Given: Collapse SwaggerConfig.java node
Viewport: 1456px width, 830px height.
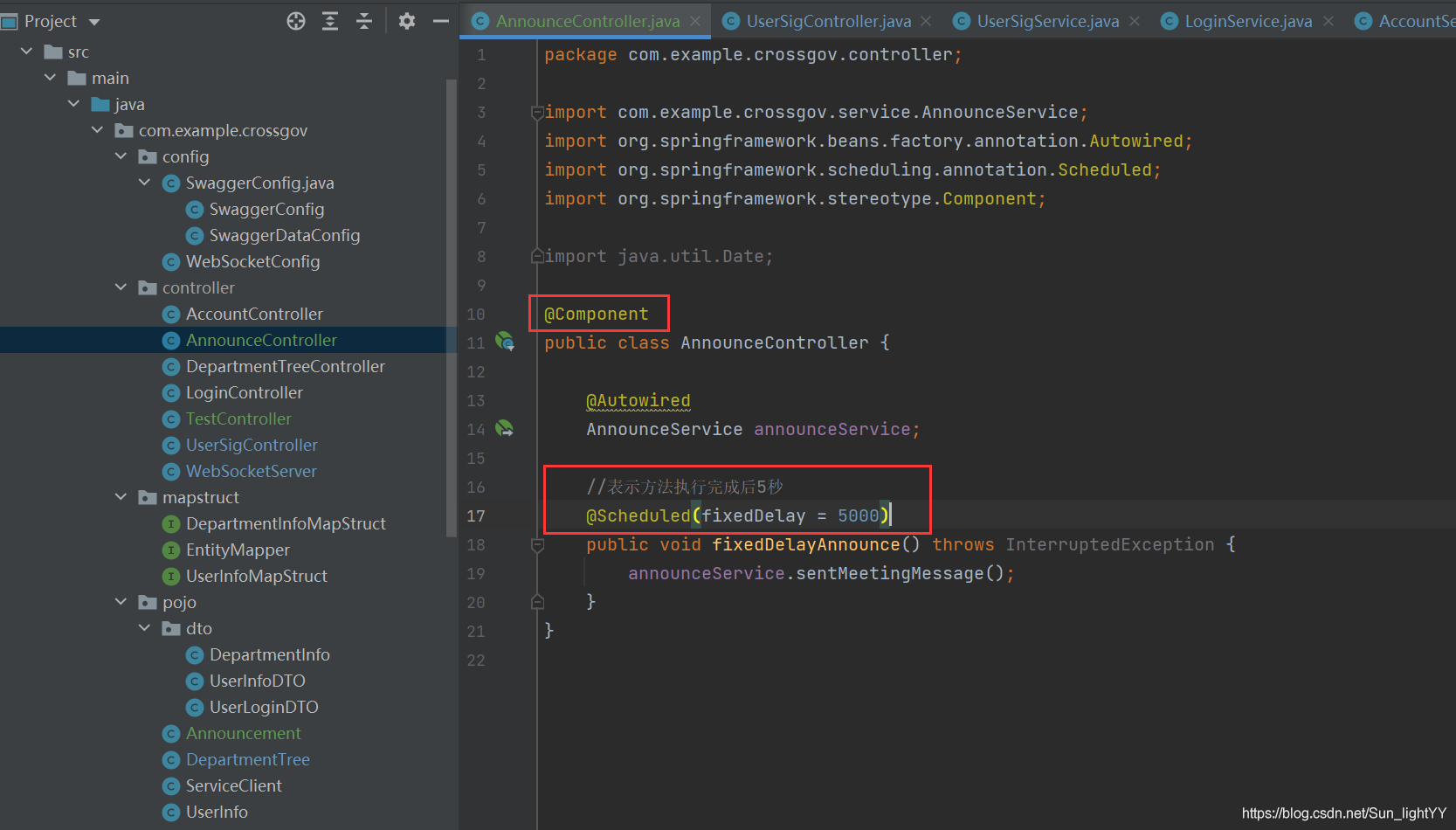Looking at the screenshot, I should (144, 183).
